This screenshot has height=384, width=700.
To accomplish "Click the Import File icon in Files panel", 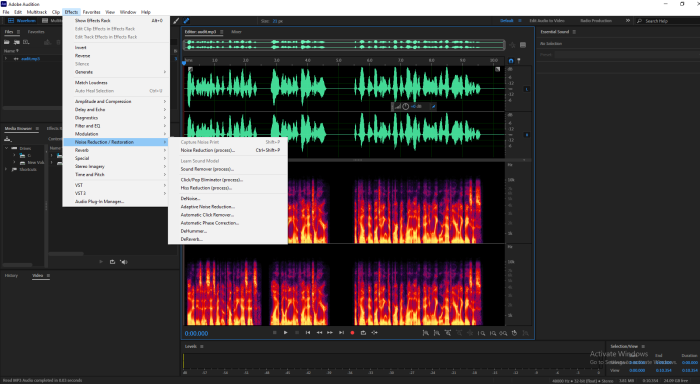I will point(17,42).
